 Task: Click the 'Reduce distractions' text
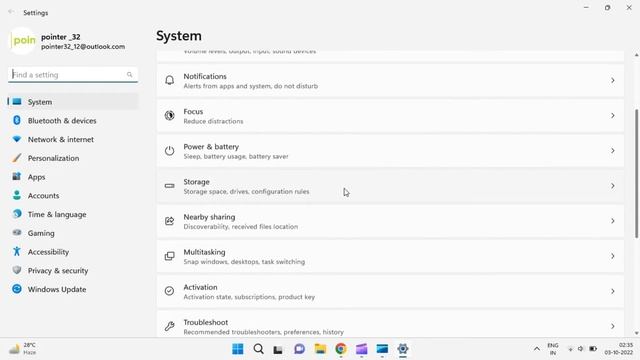click(213, 121)
